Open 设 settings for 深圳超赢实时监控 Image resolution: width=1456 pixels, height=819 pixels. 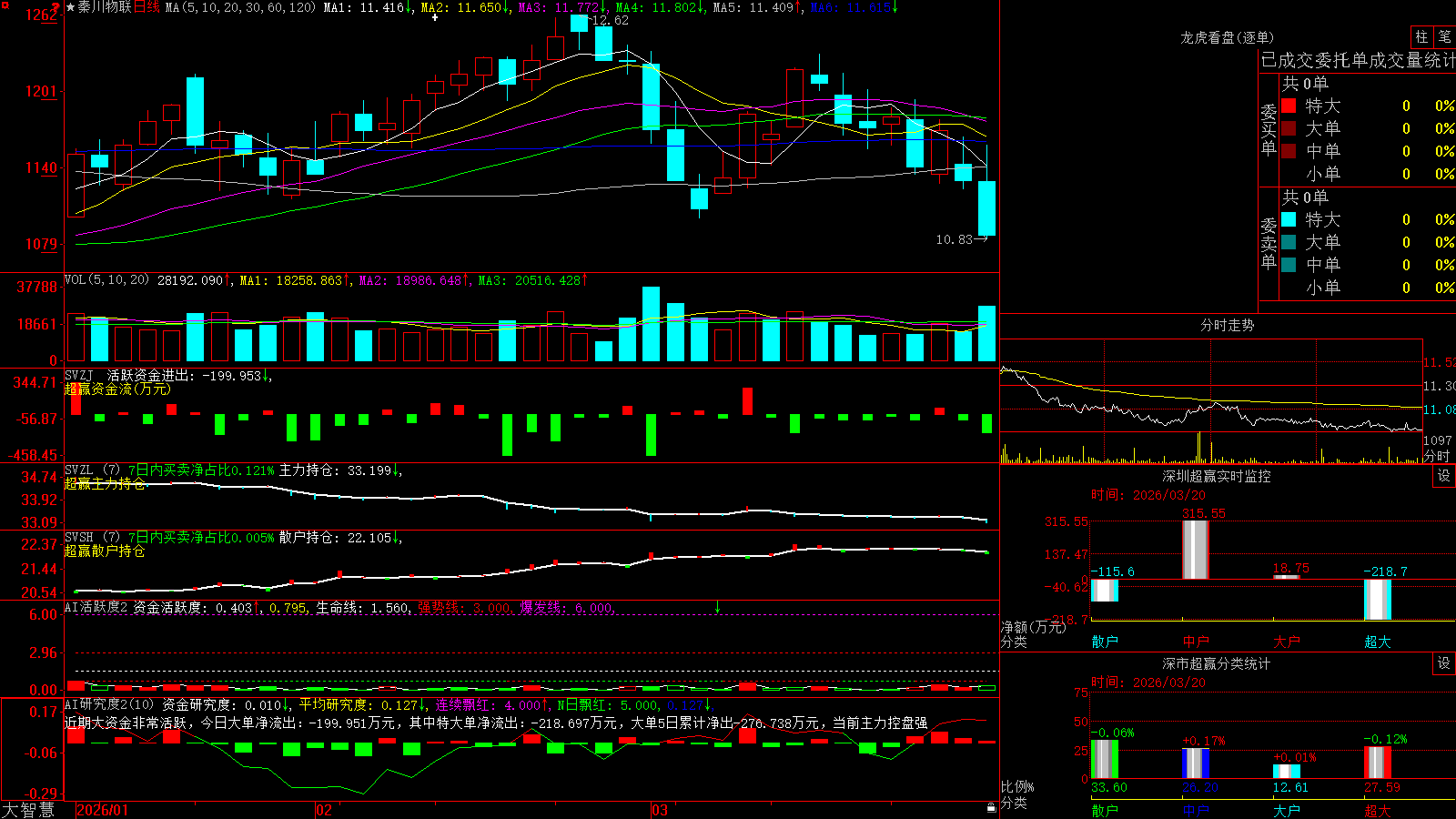pyautogui.click(x=1444, y=476)
